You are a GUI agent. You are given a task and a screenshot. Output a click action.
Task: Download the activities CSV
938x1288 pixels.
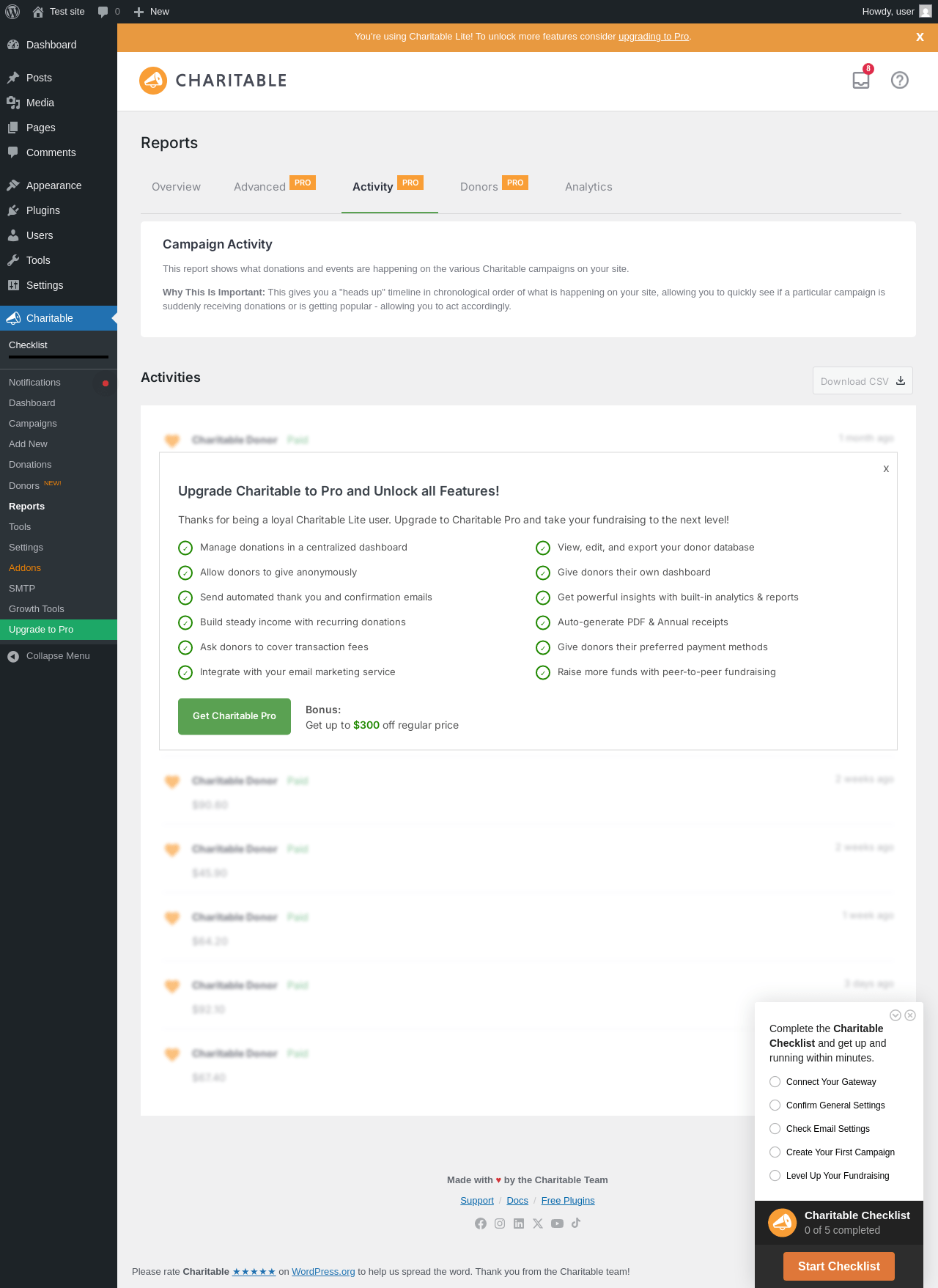click(x=863, y=381)
